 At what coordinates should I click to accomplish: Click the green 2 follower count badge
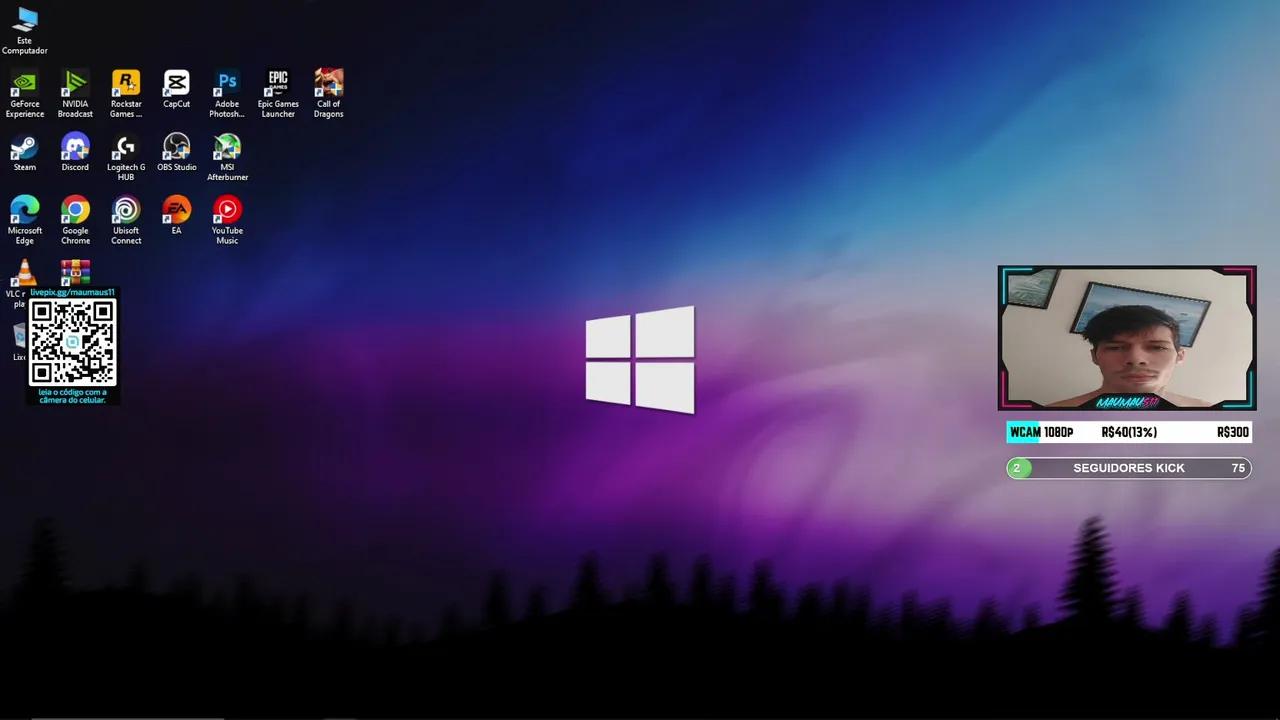coord(1017,468)
